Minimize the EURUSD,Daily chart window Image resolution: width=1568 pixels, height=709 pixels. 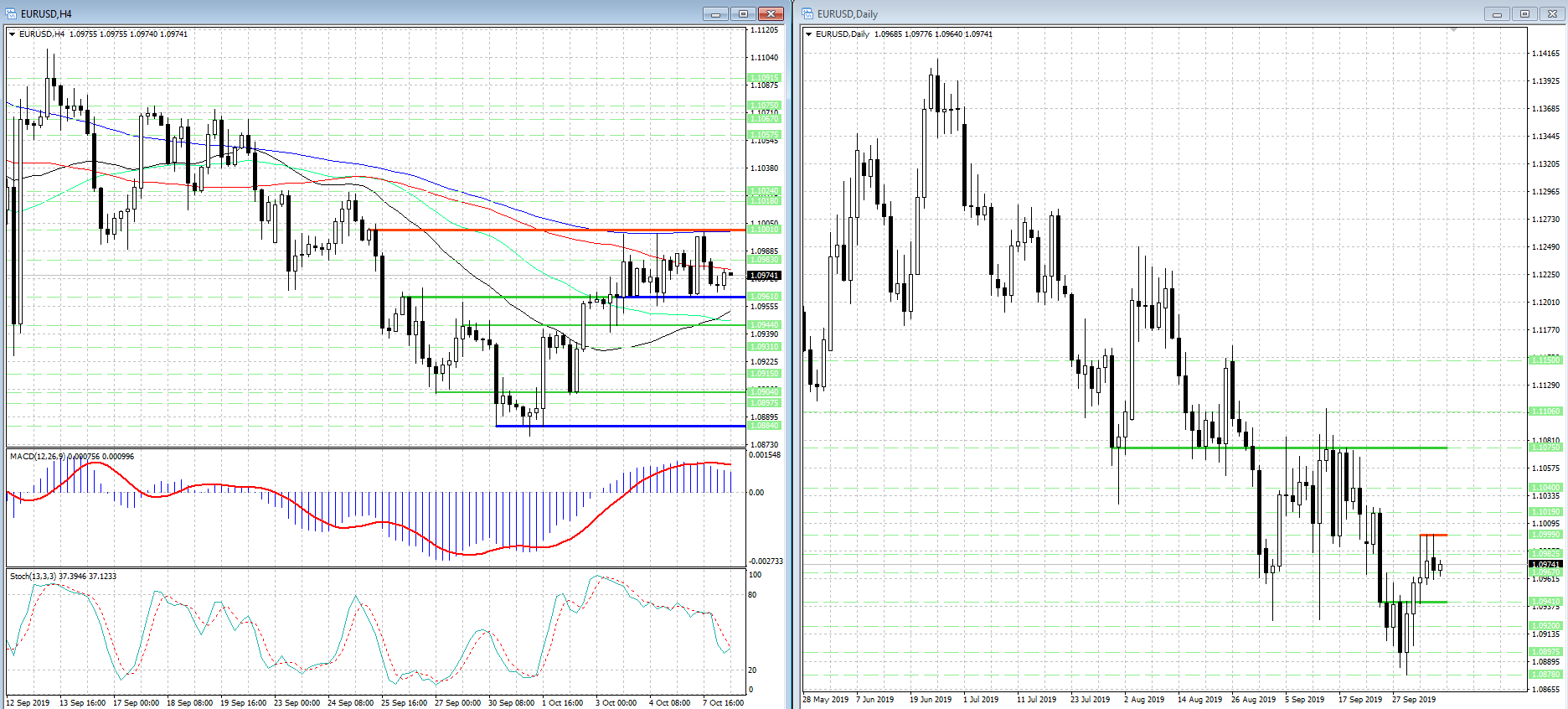[x=1497, y=13]
